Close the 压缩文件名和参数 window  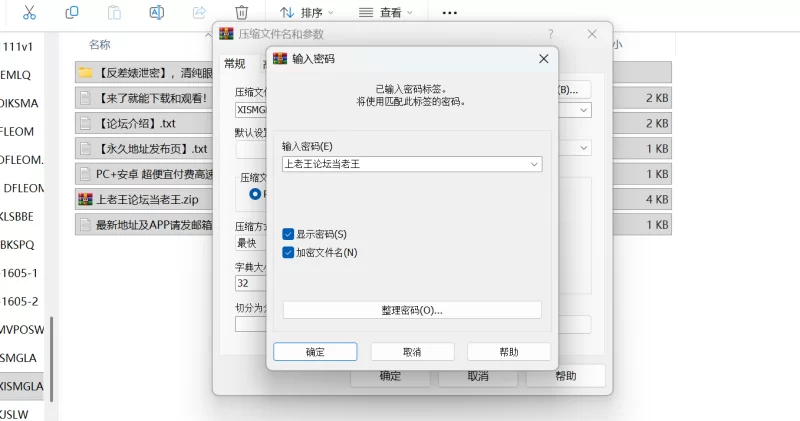pos(592,34)
